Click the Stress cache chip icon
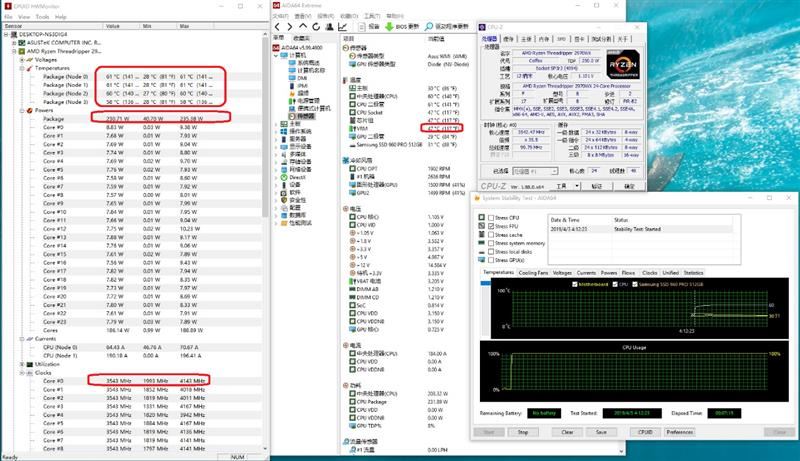Image resolution: width=800 pixels, height=461 pixels. coord(481,235)
